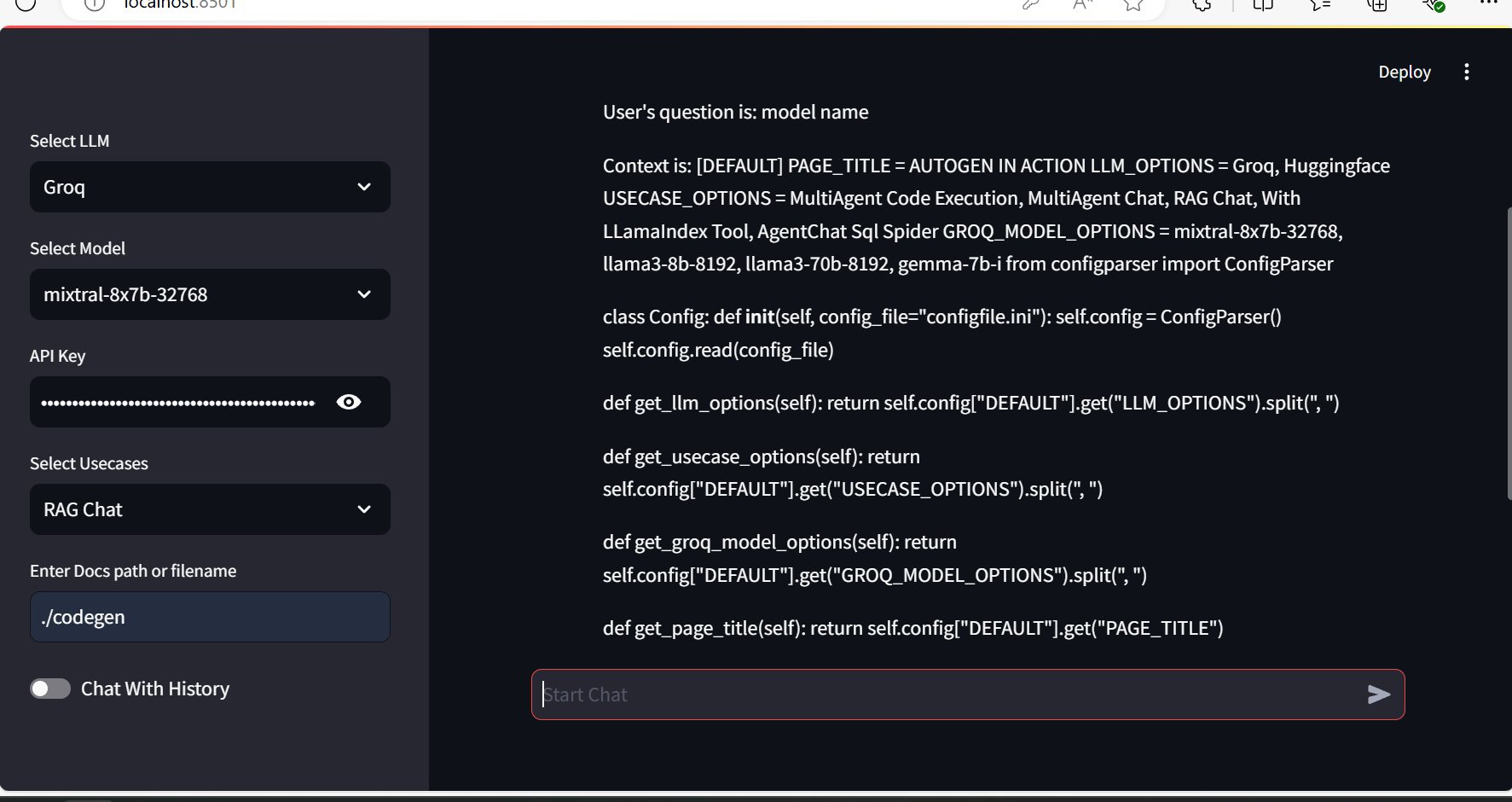Screen dimensions: 1512x802
Task: Open the read aloud icon in address bar
Action: (1081, 4)
